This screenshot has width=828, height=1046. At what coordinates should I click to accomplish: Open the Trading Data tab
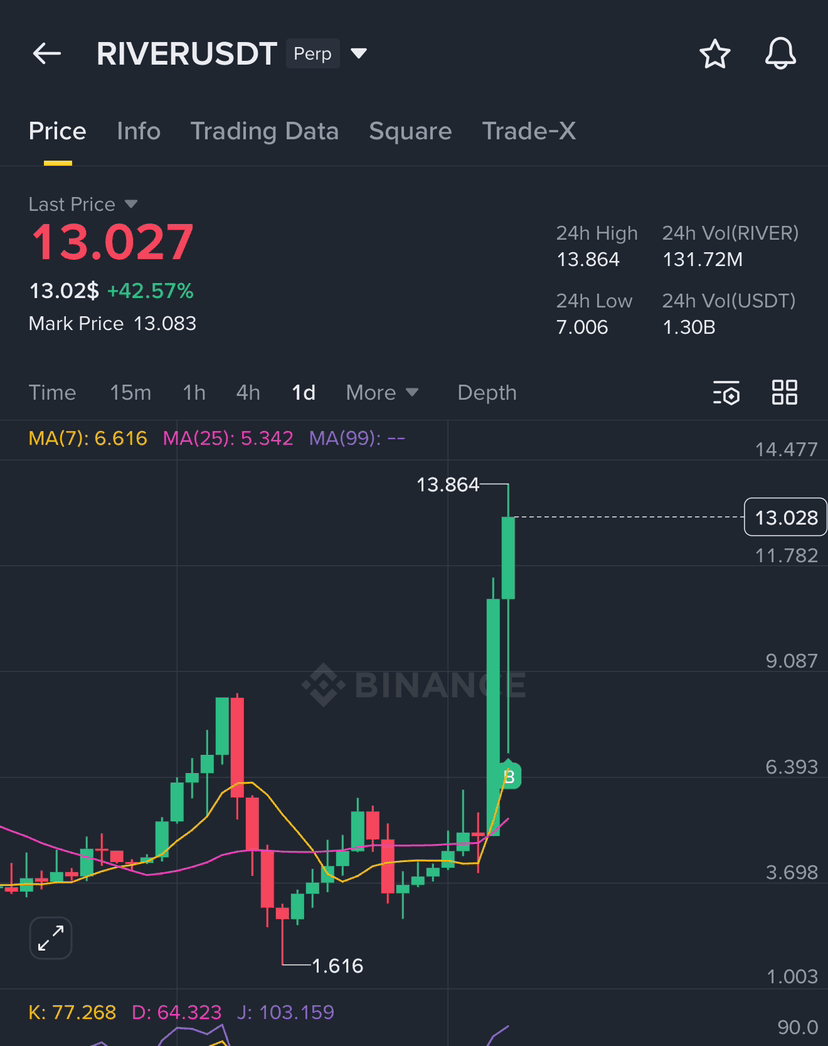[264, 131]
